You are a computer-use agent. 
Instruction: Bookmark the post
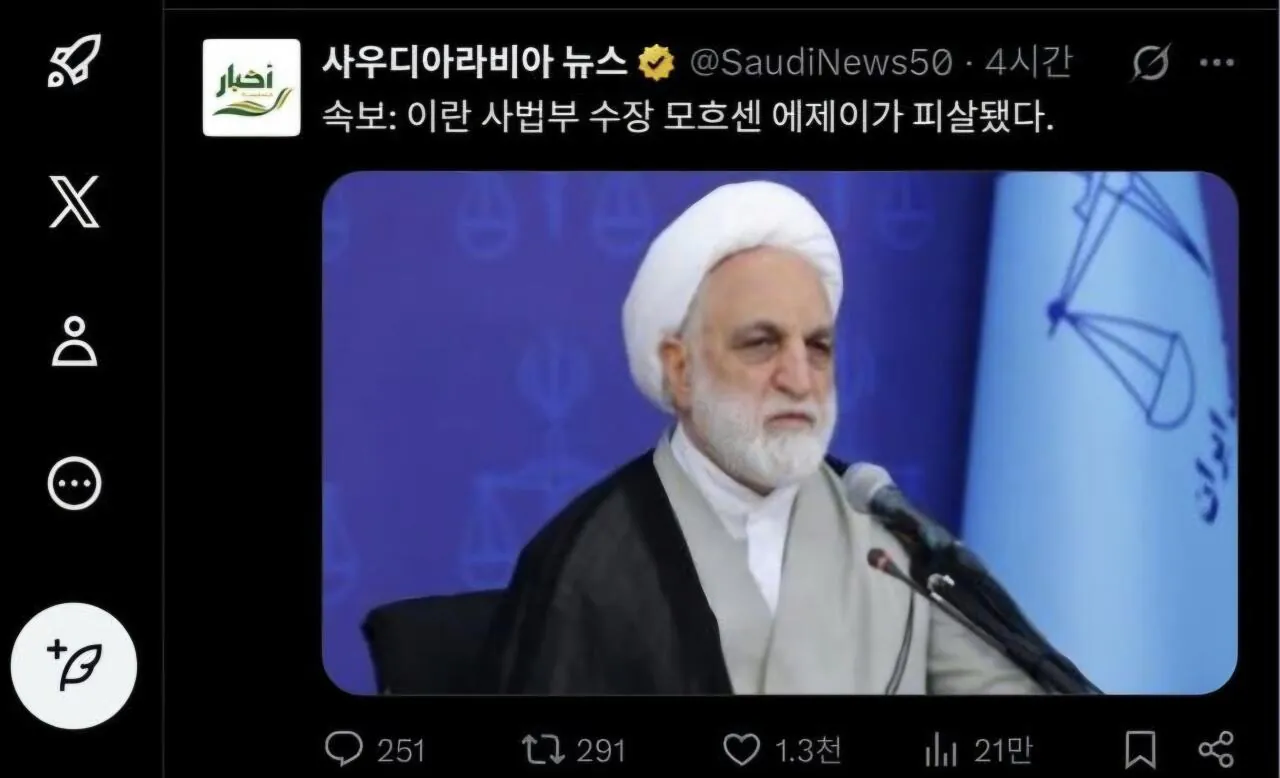click(1140, 749)
